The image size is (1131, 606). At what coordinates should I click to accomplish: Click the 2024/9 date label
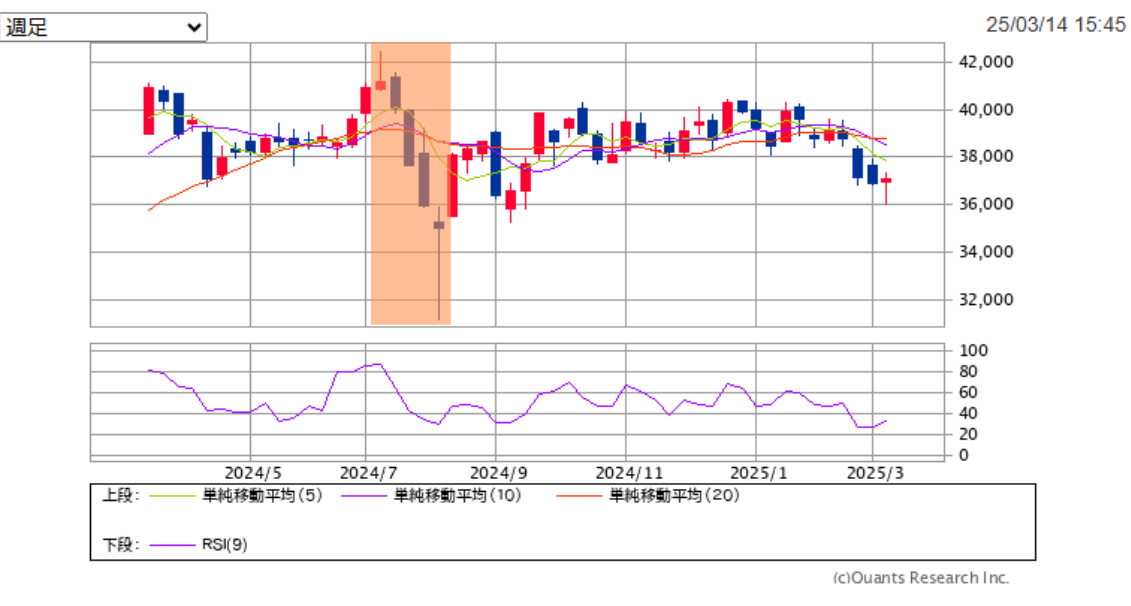click(498, 473)
